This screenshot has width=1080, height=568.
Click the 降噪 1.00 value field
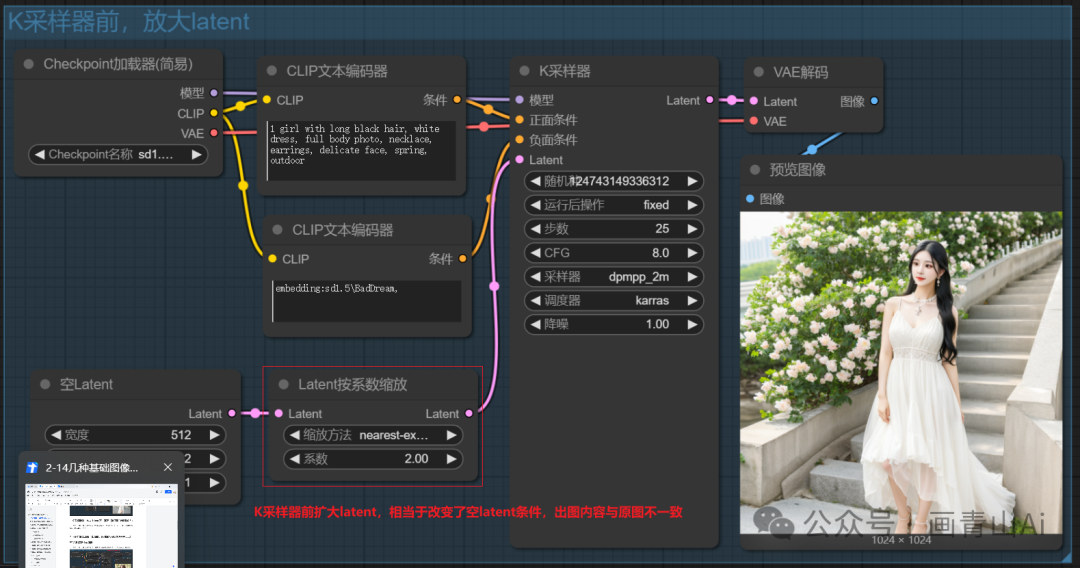pyautogui.click(x=614, y=324)
